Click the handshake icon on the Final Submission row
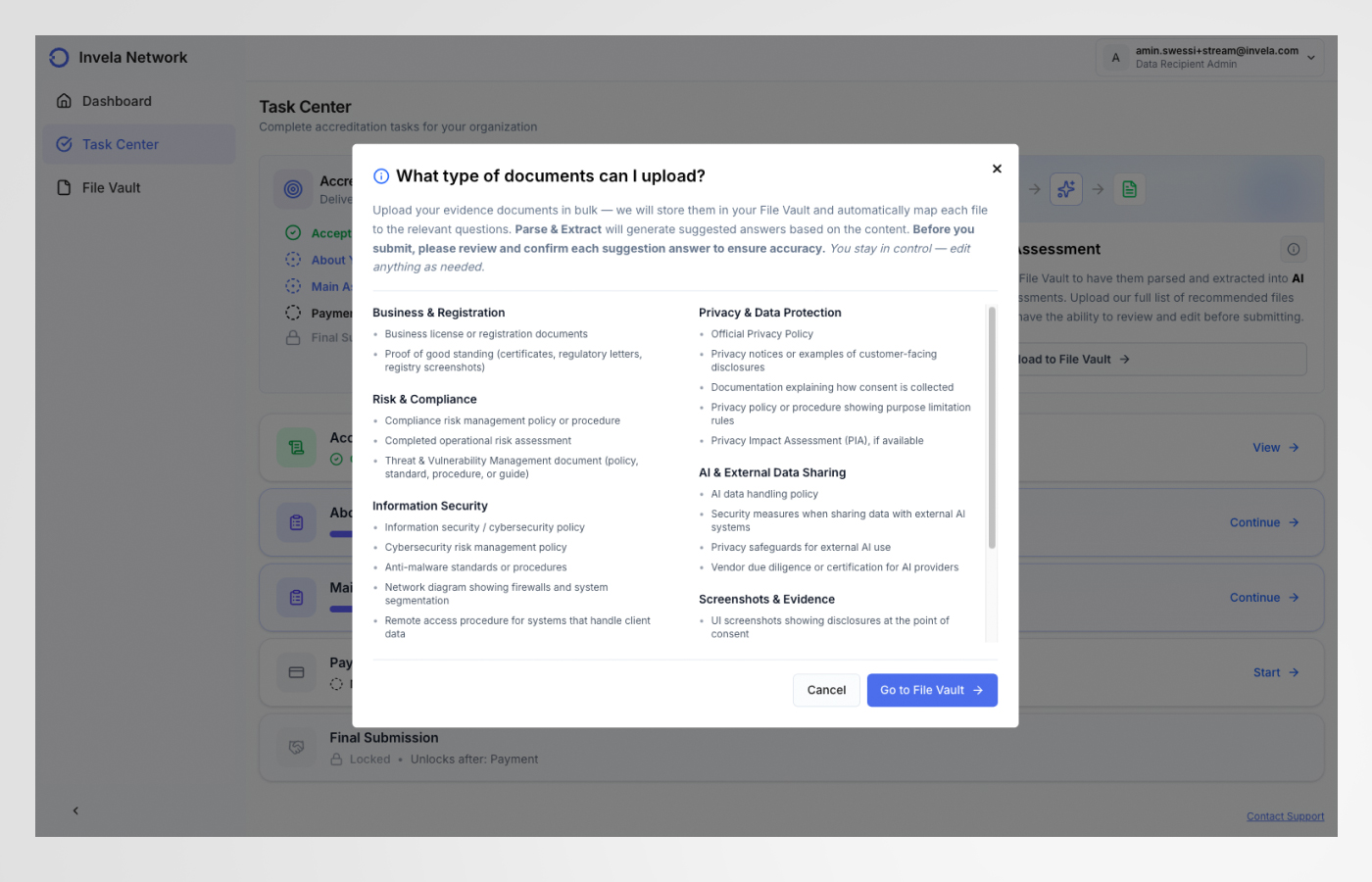1372x882 pixels. pos(296,747)
